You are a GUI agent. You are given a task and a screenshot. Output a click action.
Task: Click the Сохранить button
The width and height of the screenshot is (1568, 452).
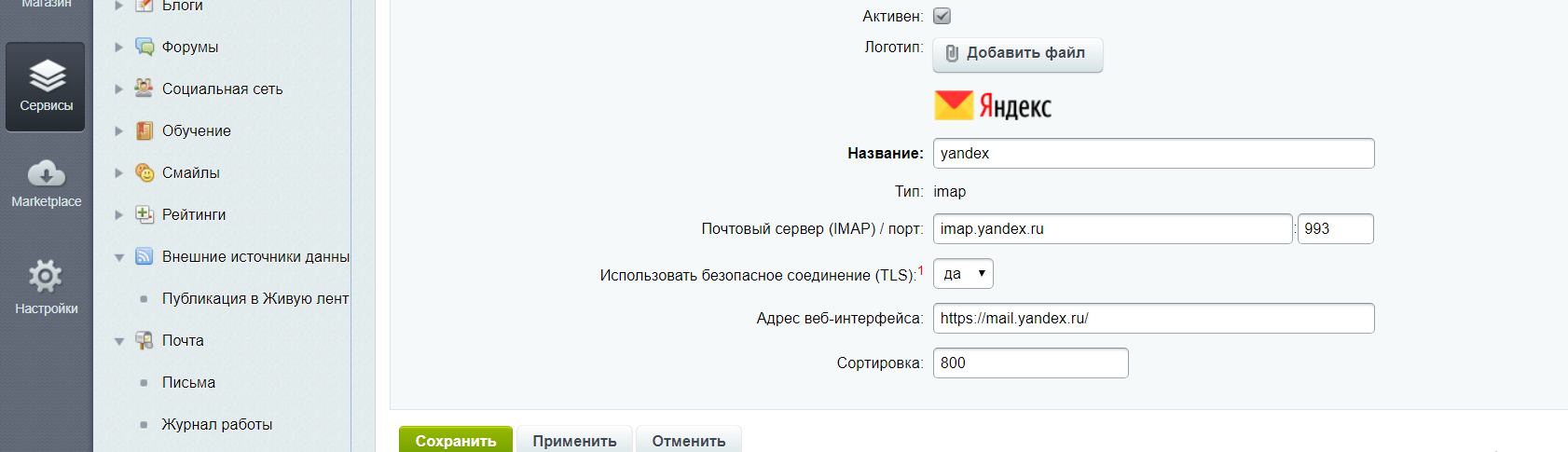click(456, 440)
